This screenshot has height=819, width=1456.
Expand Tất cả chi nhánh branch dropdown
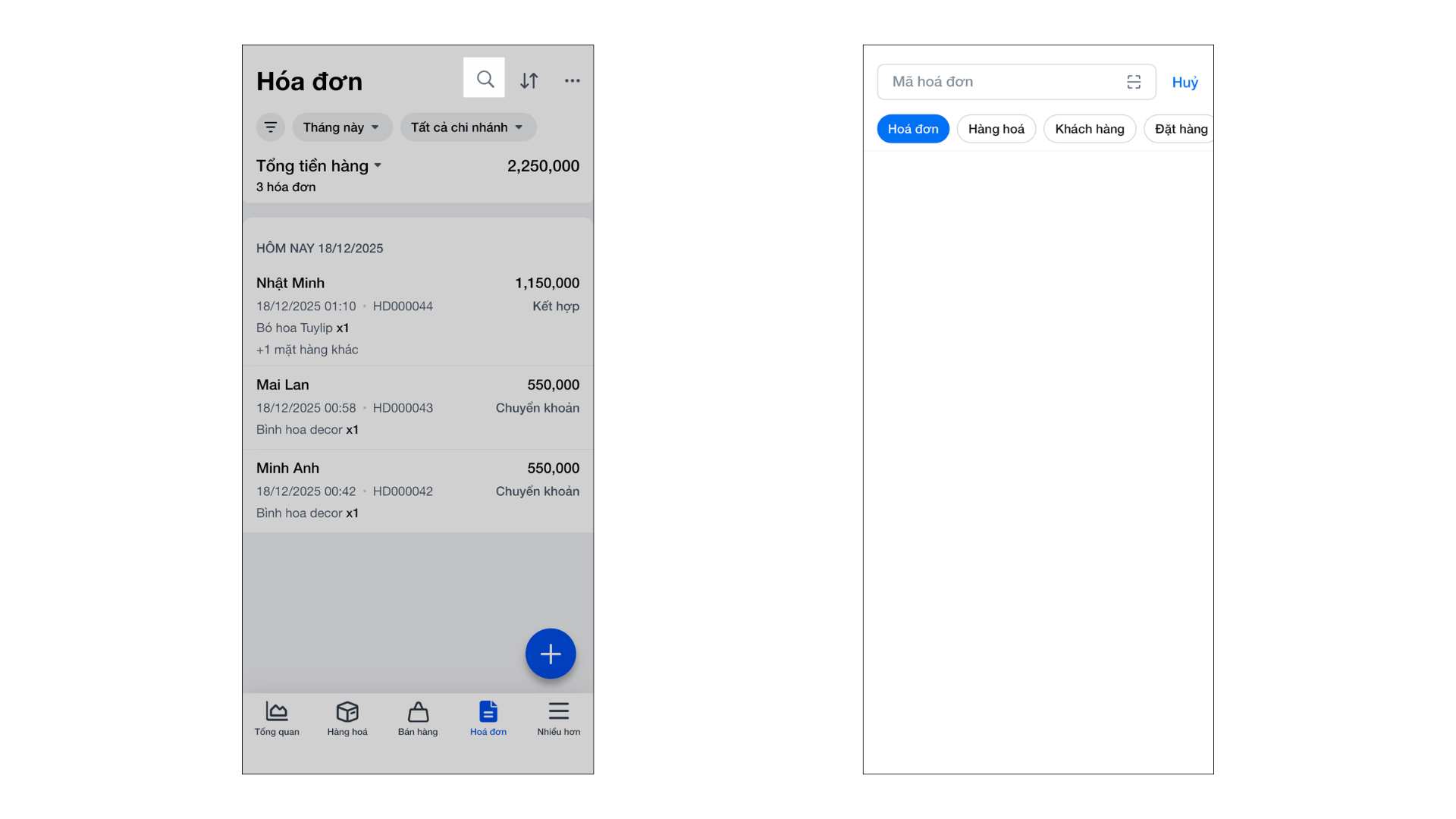click(x=468, y=127)
